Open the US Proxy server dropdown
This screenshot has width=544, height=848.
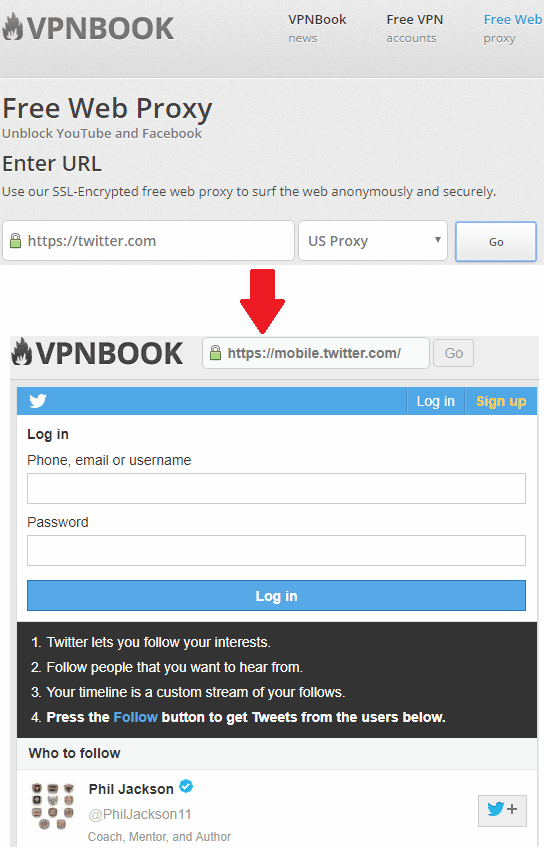point(373,241)
